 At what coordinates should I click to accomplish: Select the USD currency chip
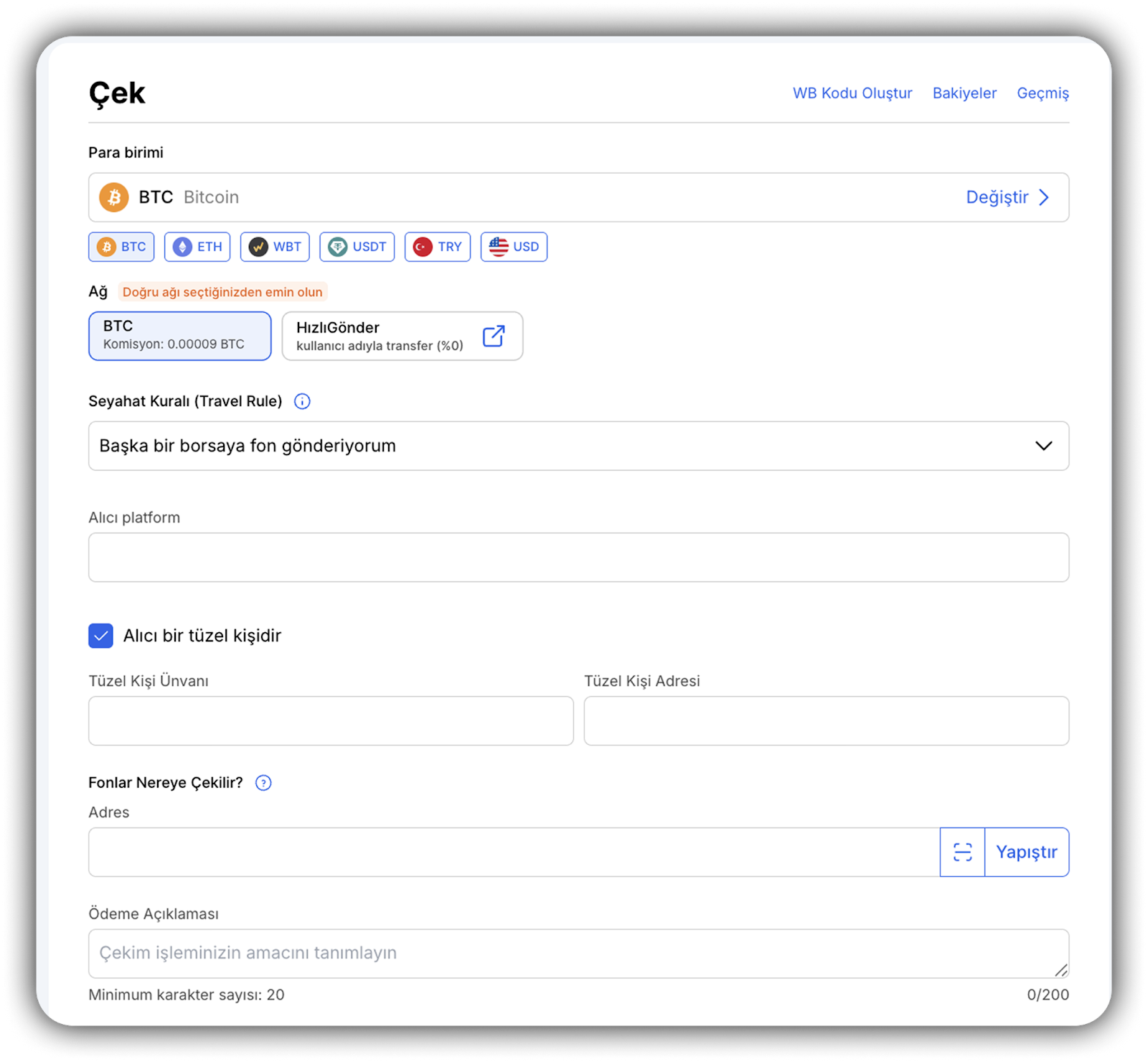514,247
